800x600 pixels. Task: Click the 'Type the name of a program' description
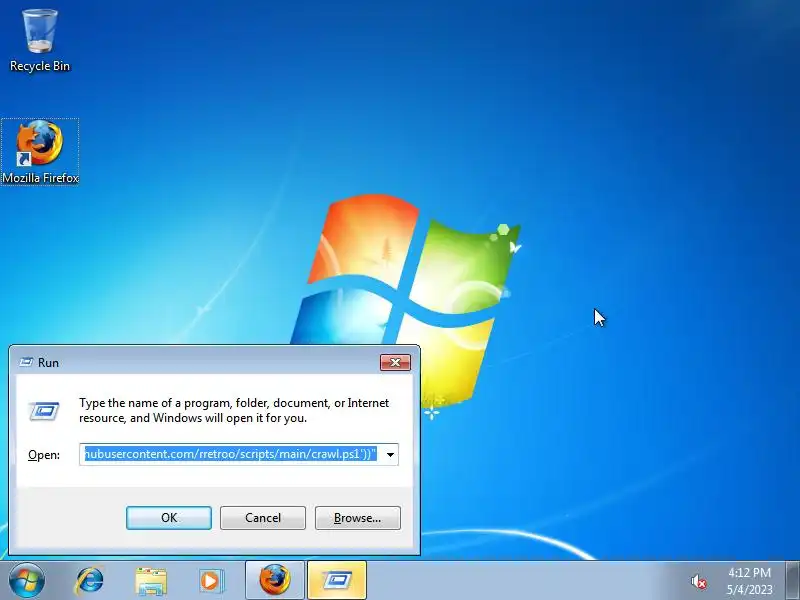point(234,410)
